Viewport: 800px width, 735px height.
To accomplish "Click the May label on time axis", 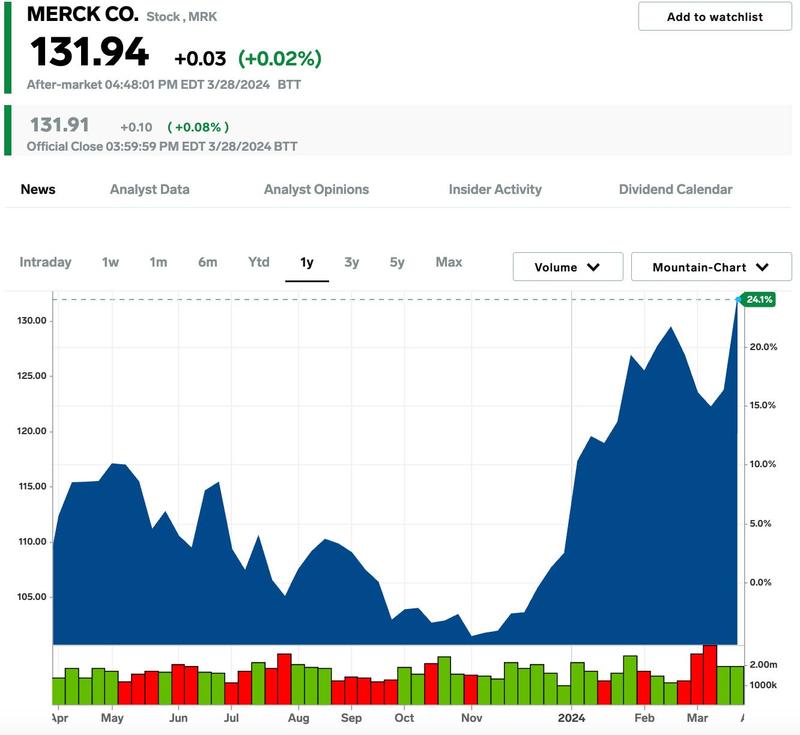I will pos(112,718).
